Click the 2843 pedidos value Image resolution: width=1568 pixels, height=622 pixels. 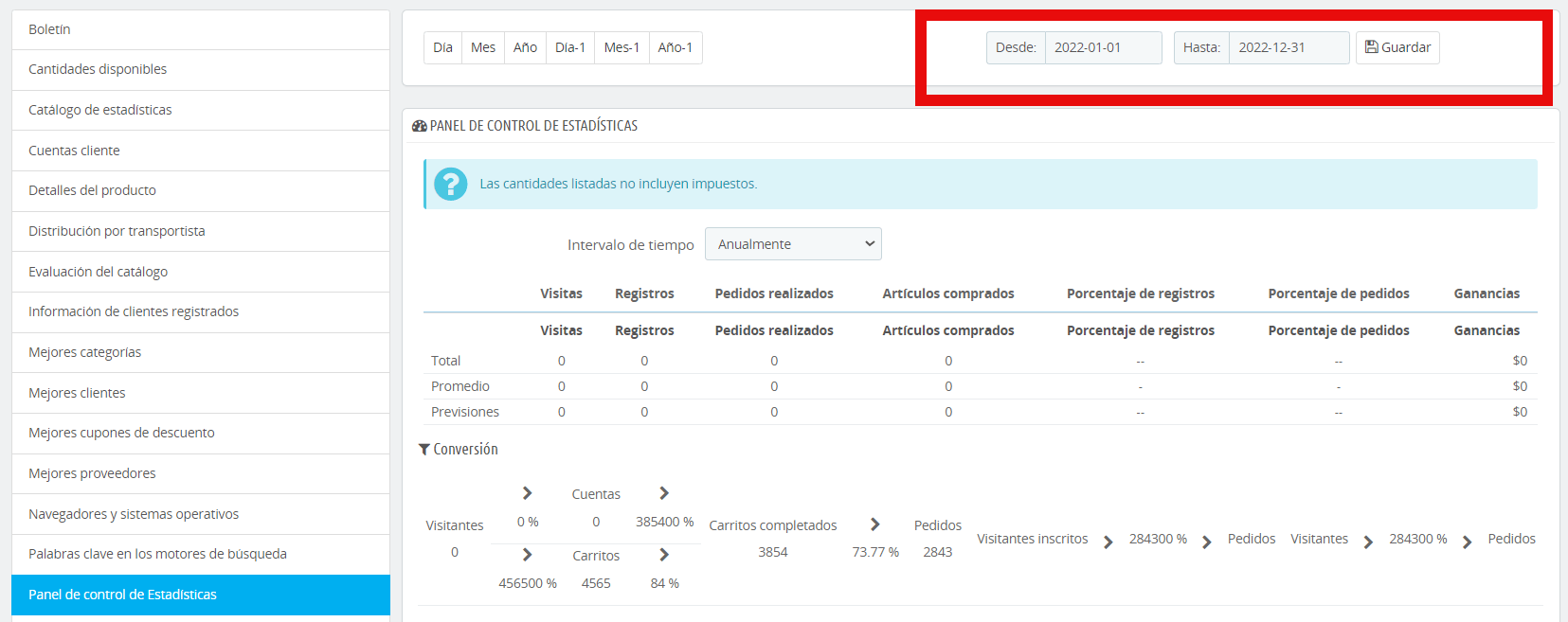pos(938,552)
